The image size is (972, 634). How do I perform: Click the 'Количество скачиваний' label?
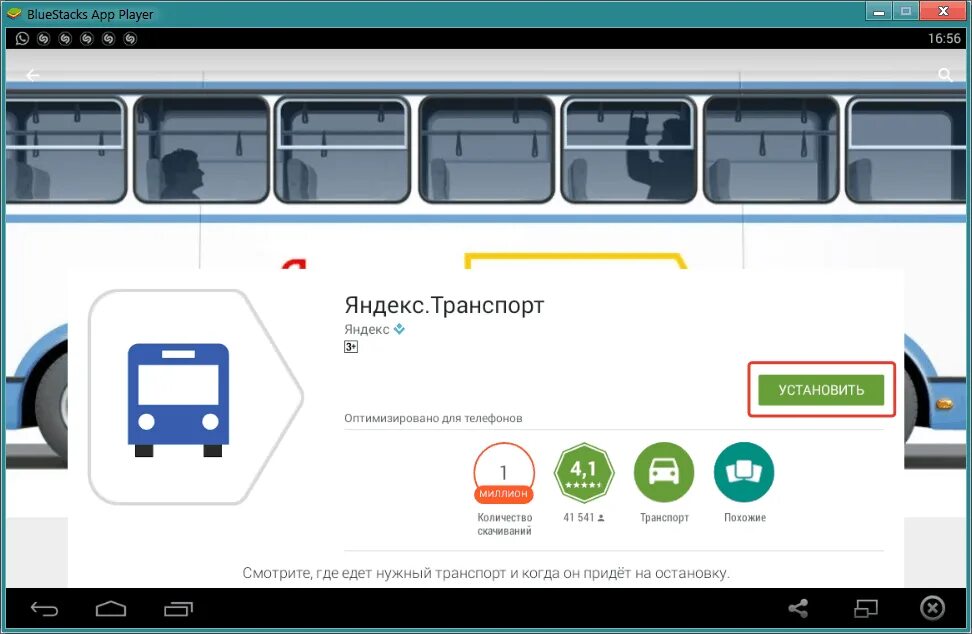(505, 524)
